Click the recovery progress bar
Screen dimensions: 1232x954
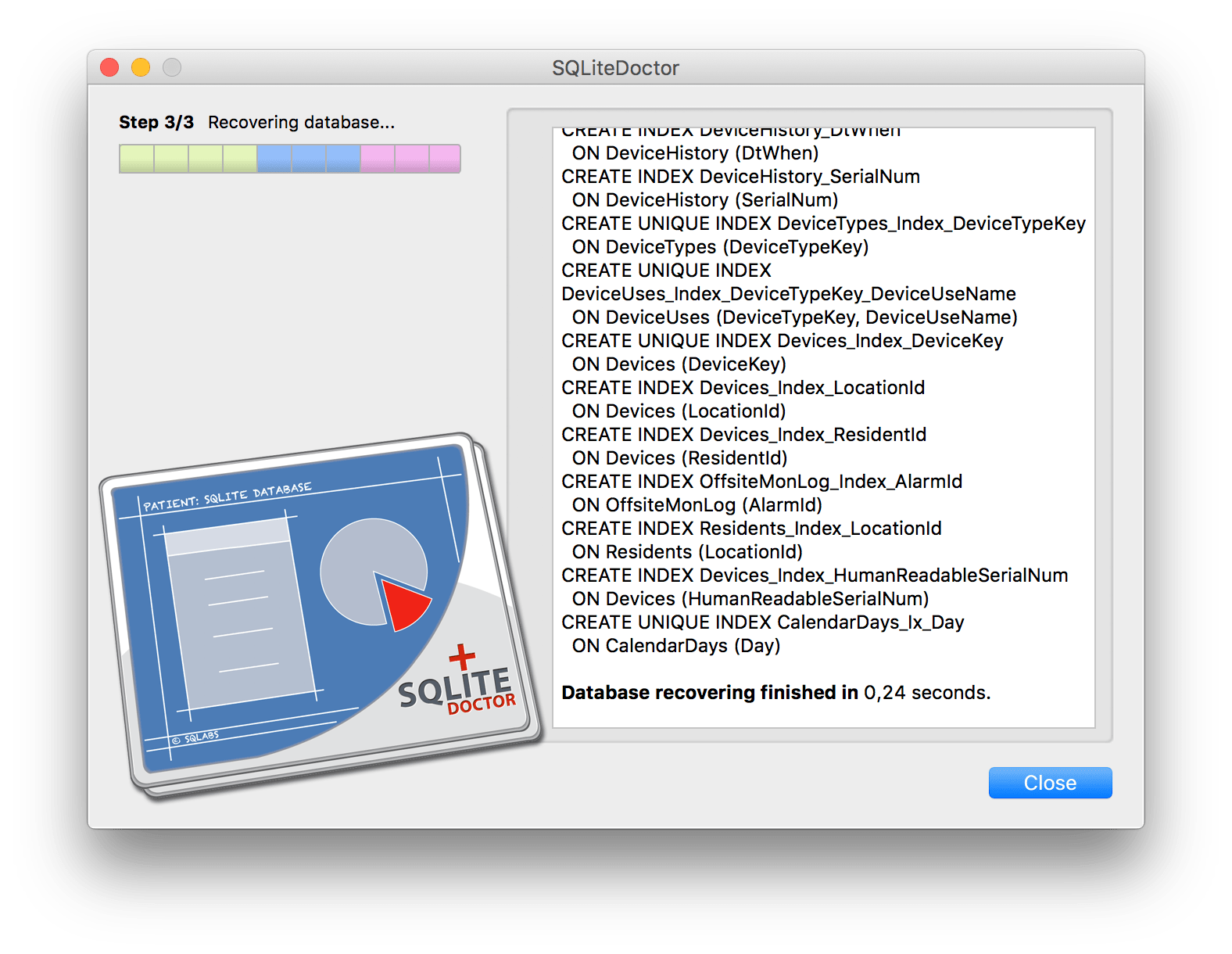pos(290,159)
